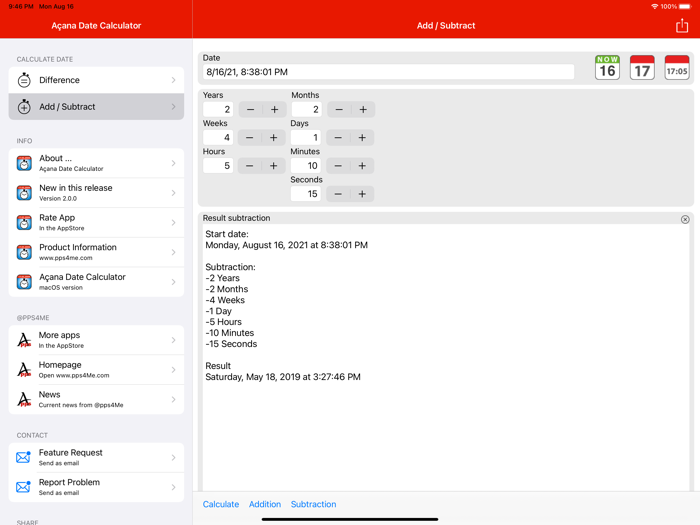Increase Hours with plus button

coord(274,166)
